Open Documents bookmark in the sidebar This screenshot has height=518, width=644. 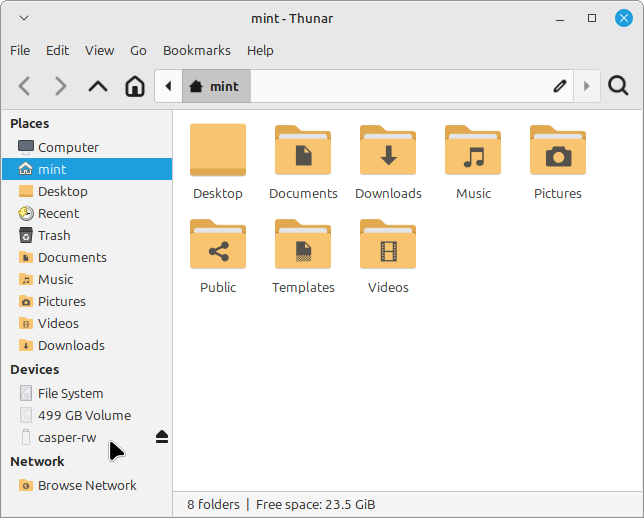point(87,257)
